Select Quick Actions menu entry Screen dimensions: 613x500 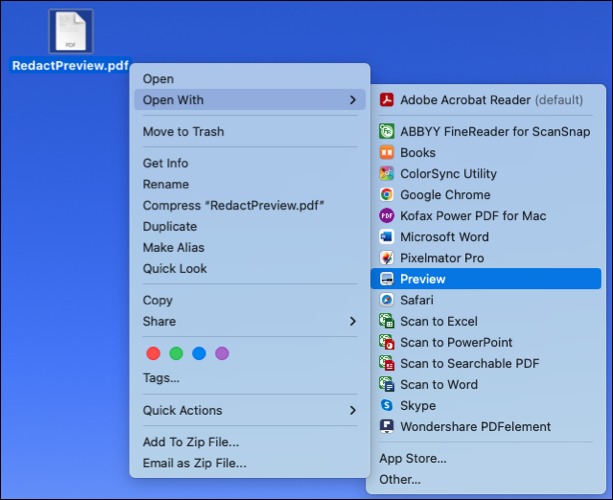pos(249,410)
